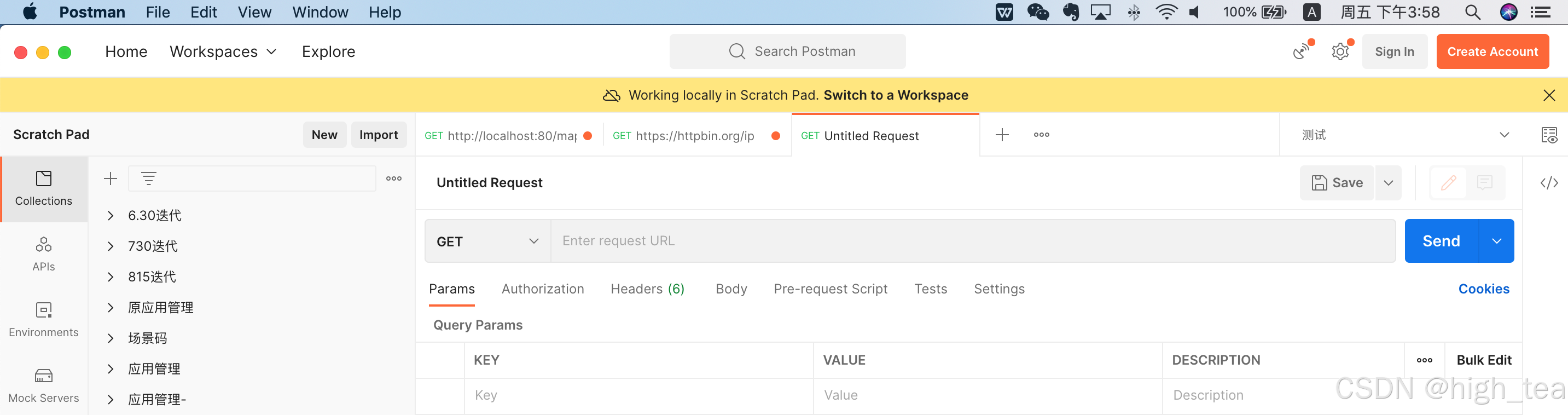Open the Workspaces dropdown
This screenshot has height=415, width=1568.
point(223,52)
